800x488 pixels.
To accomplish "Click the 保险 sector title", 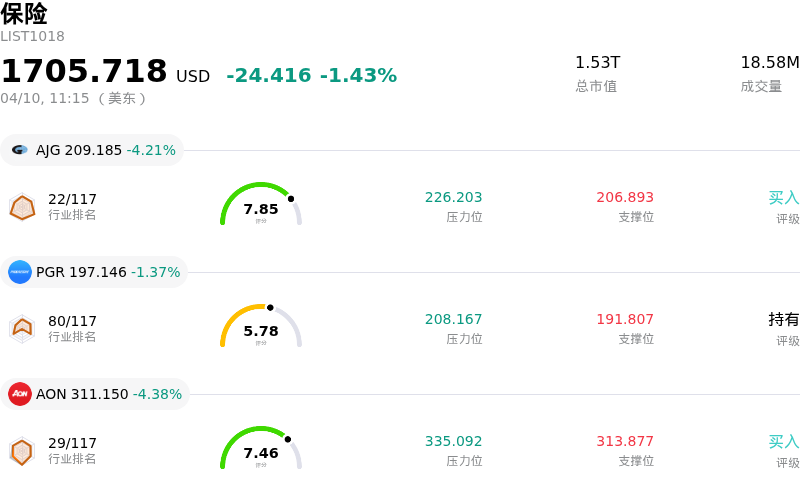I will [24, 14].
